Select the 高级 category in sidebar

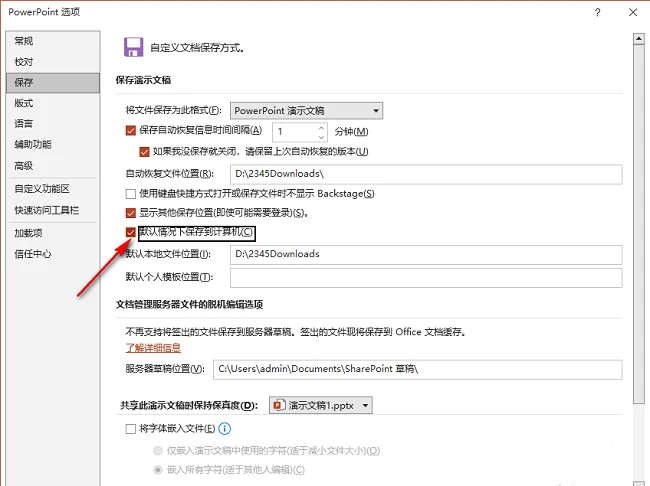pos(24,166)
